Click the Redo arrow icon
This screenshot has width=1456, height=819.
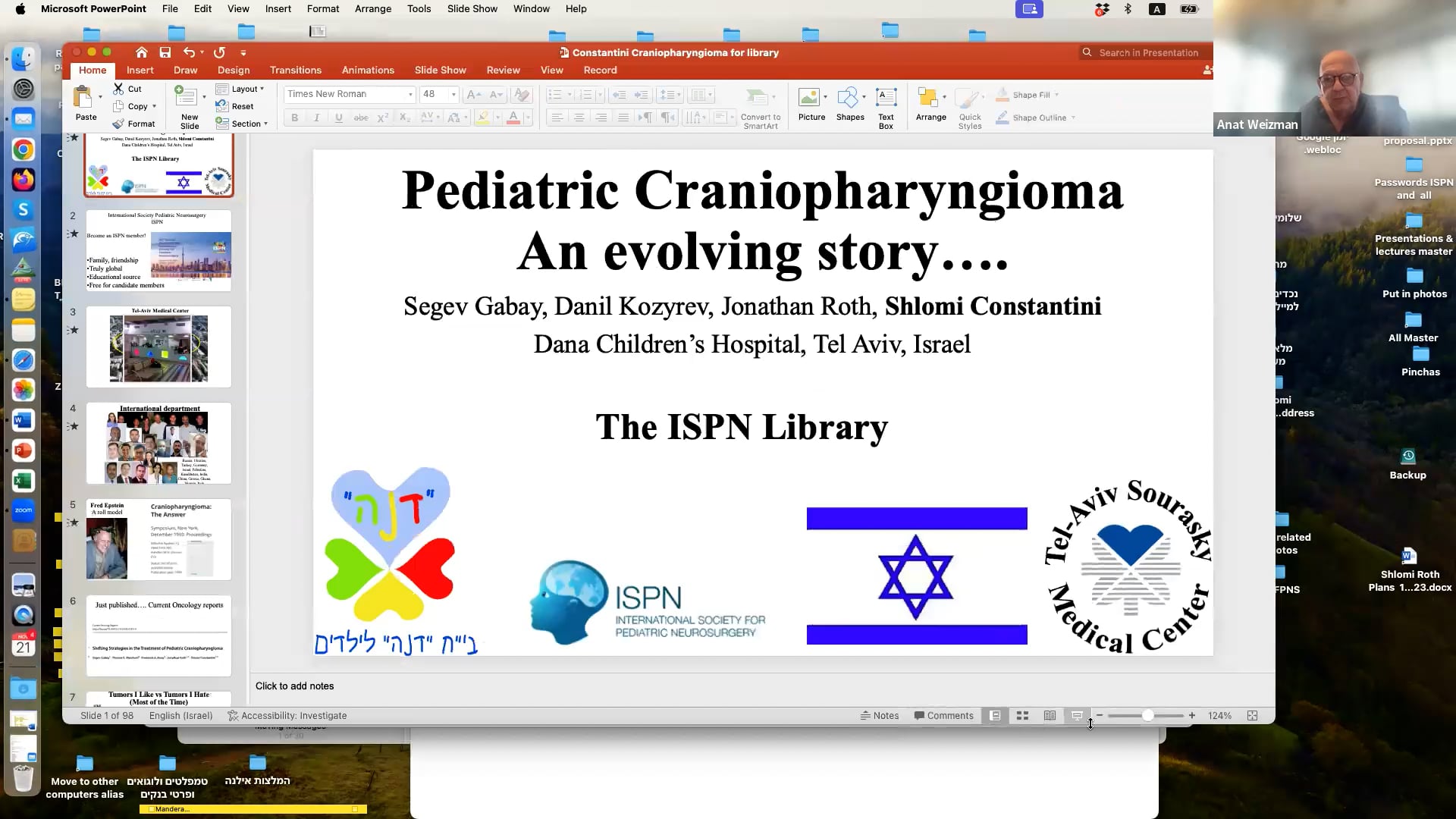[x=219, y=52]
